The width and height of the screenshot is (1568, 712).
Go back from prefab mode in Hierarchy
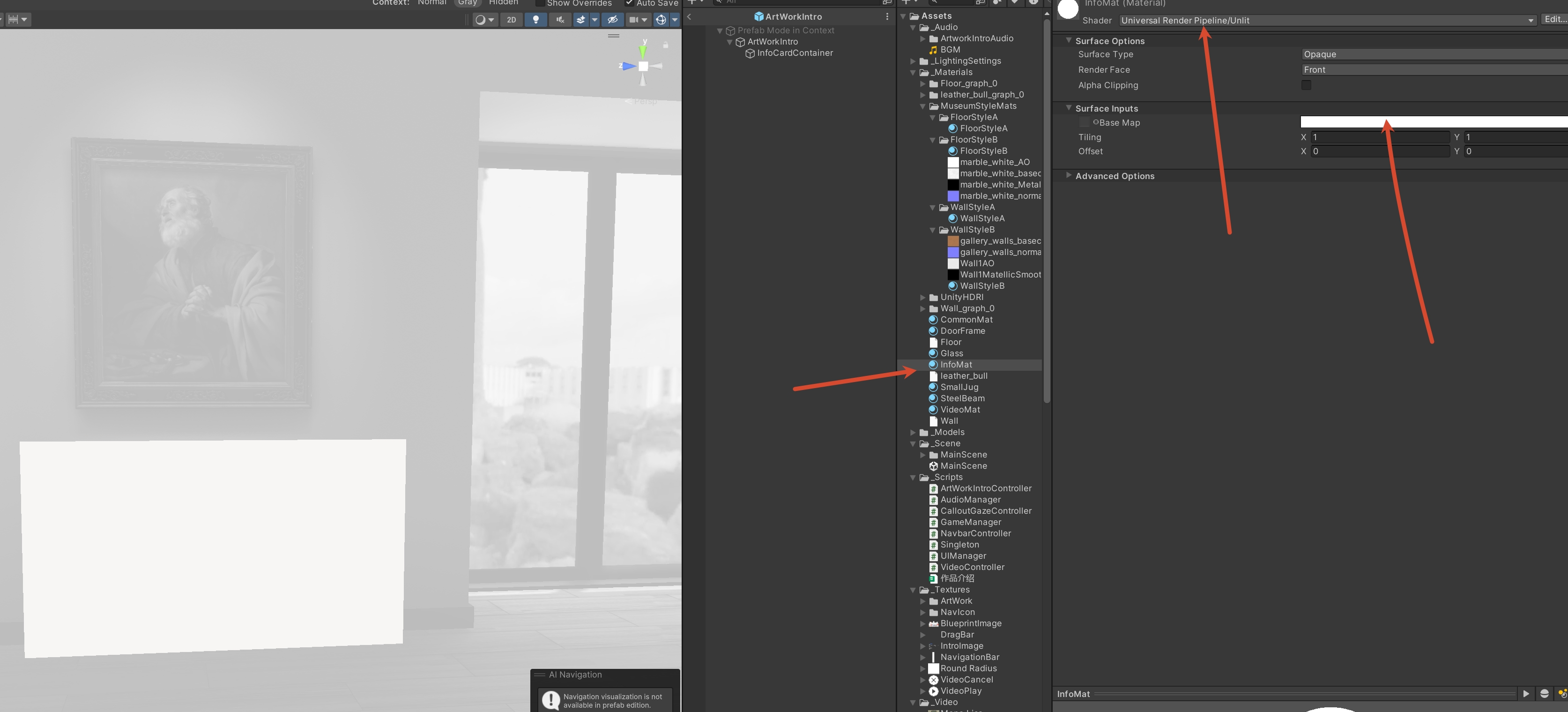point(689,16)
